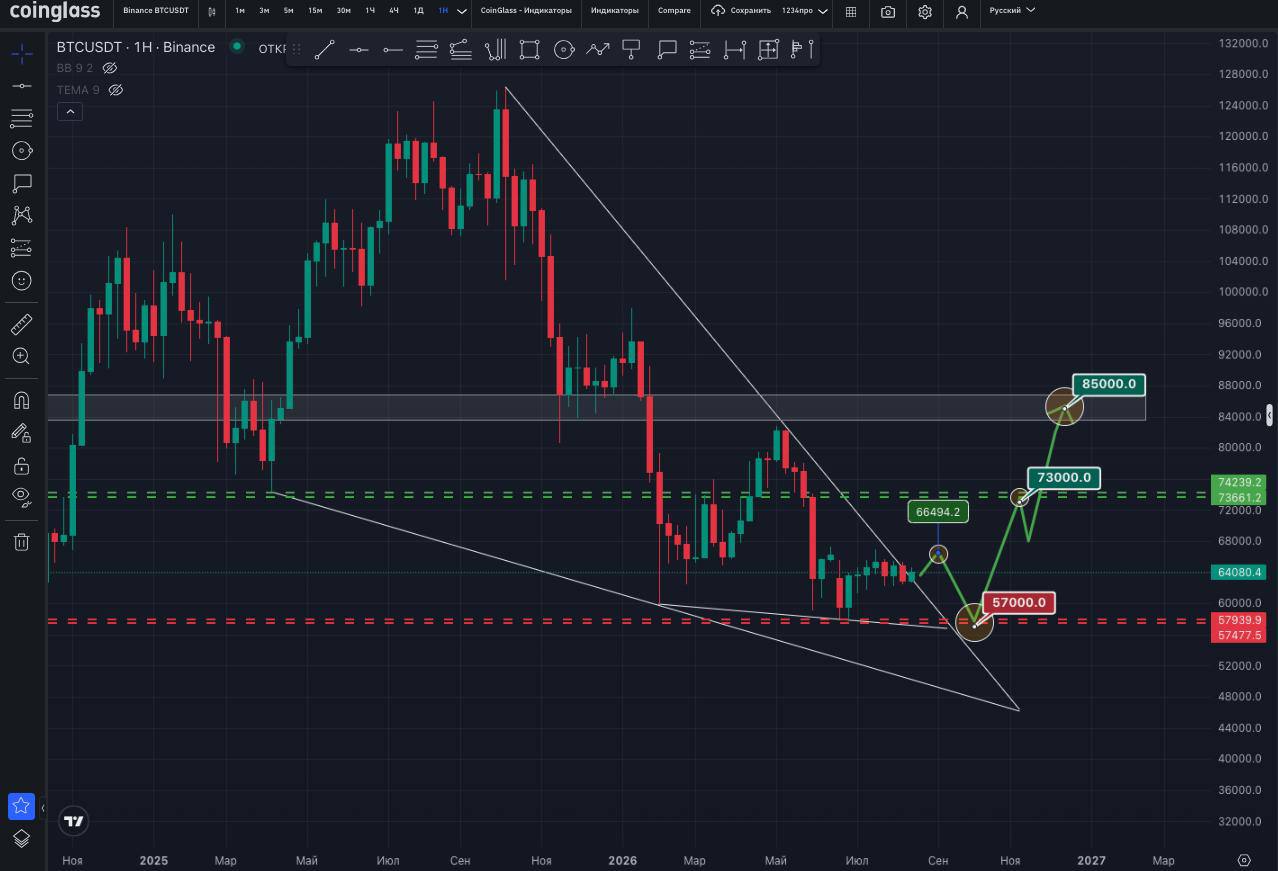Click Сохранить to save the chart
This screenshot has width=1278, height=871.
pyautogui.click(x=741, y=11)
